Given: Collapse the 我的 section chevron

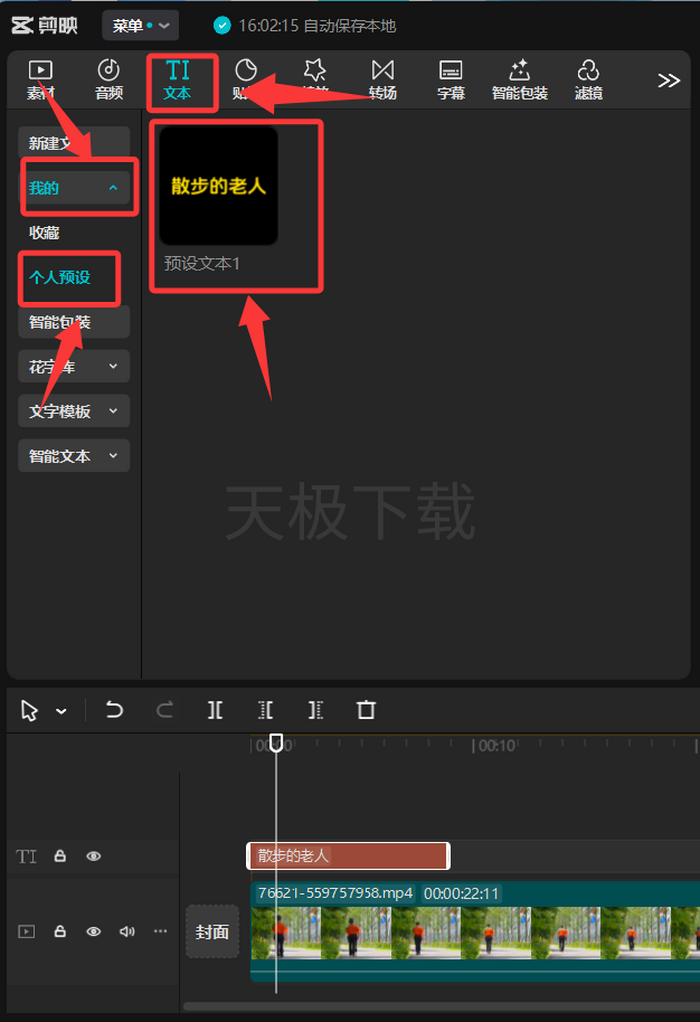Looking at the screenshot, I should coord(113,188).
